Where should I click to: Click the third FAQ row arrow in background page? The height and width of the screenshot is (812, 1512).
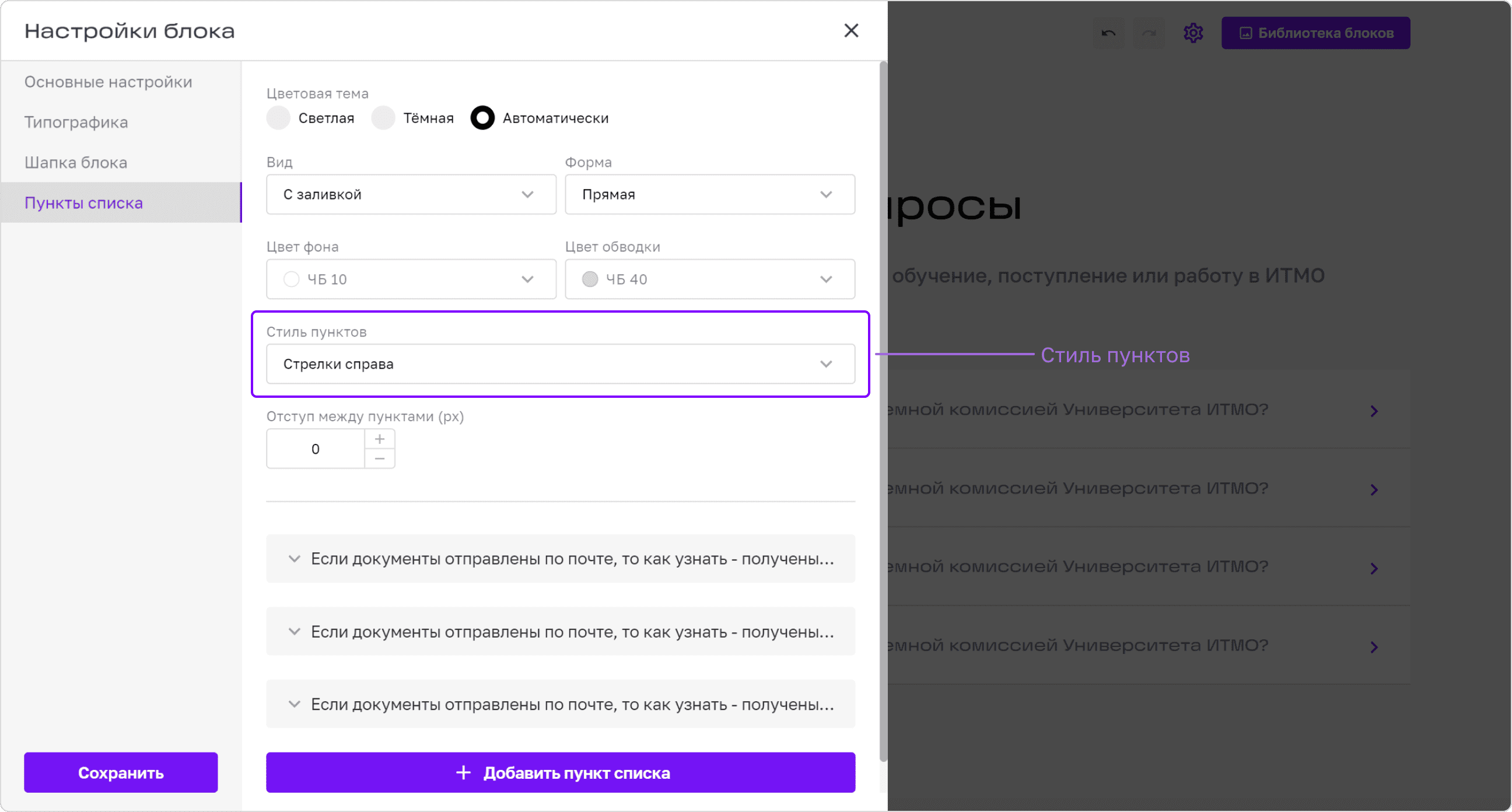[1374, 568]
